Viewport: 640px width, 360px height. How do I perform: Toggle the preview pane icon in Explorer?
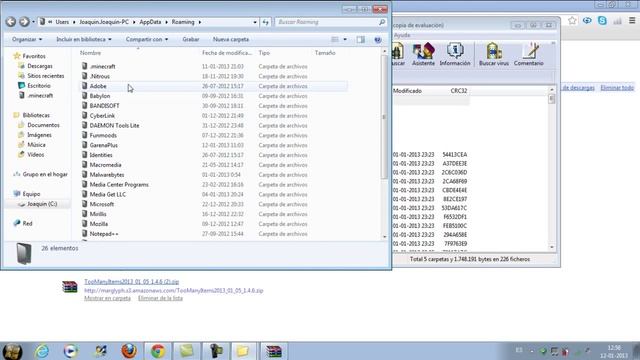(x=361, y=40)
